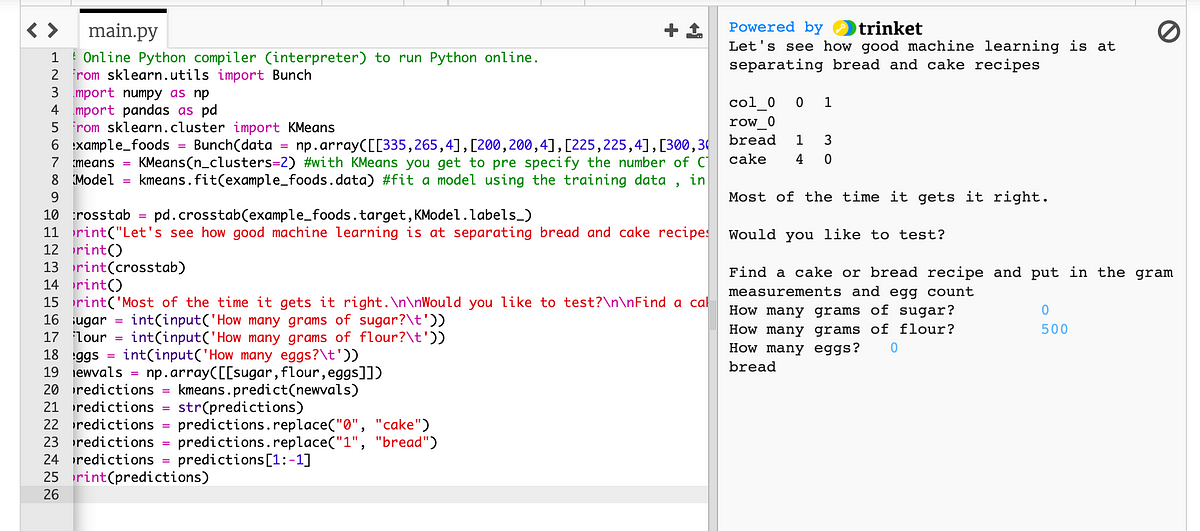Click the replace "0" with "cake" line
The width and height of the screenshot is (1200, 531).
coord(250,425)
